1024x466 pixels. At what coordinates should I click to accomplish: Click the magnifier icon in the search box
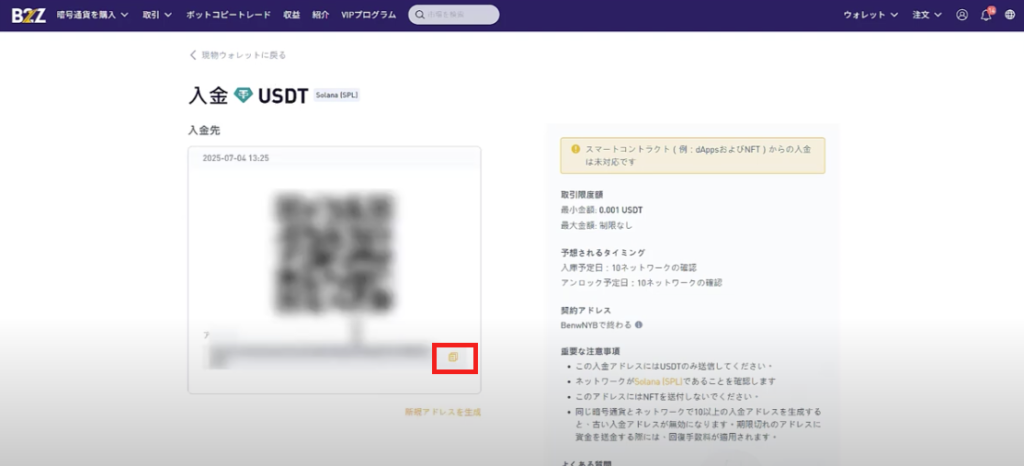point(420,15)
